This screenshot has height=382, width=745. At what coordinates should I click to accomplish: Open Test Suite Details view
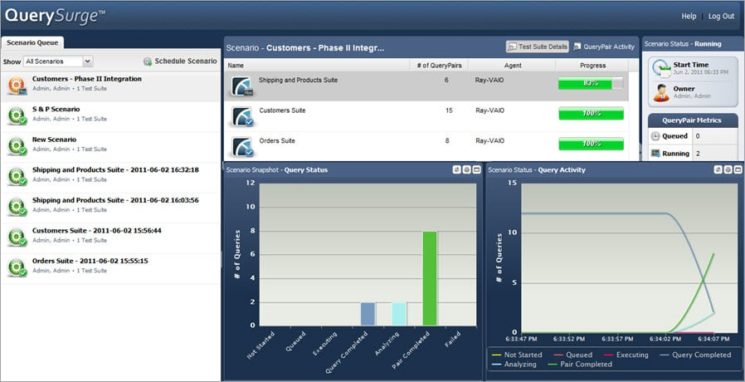tap(537, 47)
